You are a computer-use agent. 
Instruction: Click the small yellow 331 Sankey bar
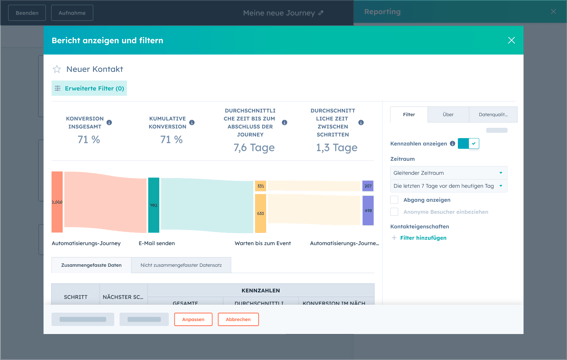tap(260, 186)
